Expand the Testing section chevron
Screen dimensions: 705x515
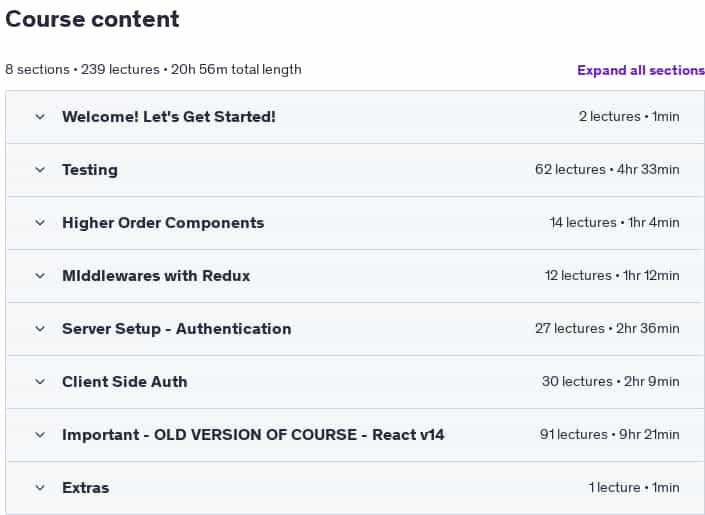(x=40, y=170)
